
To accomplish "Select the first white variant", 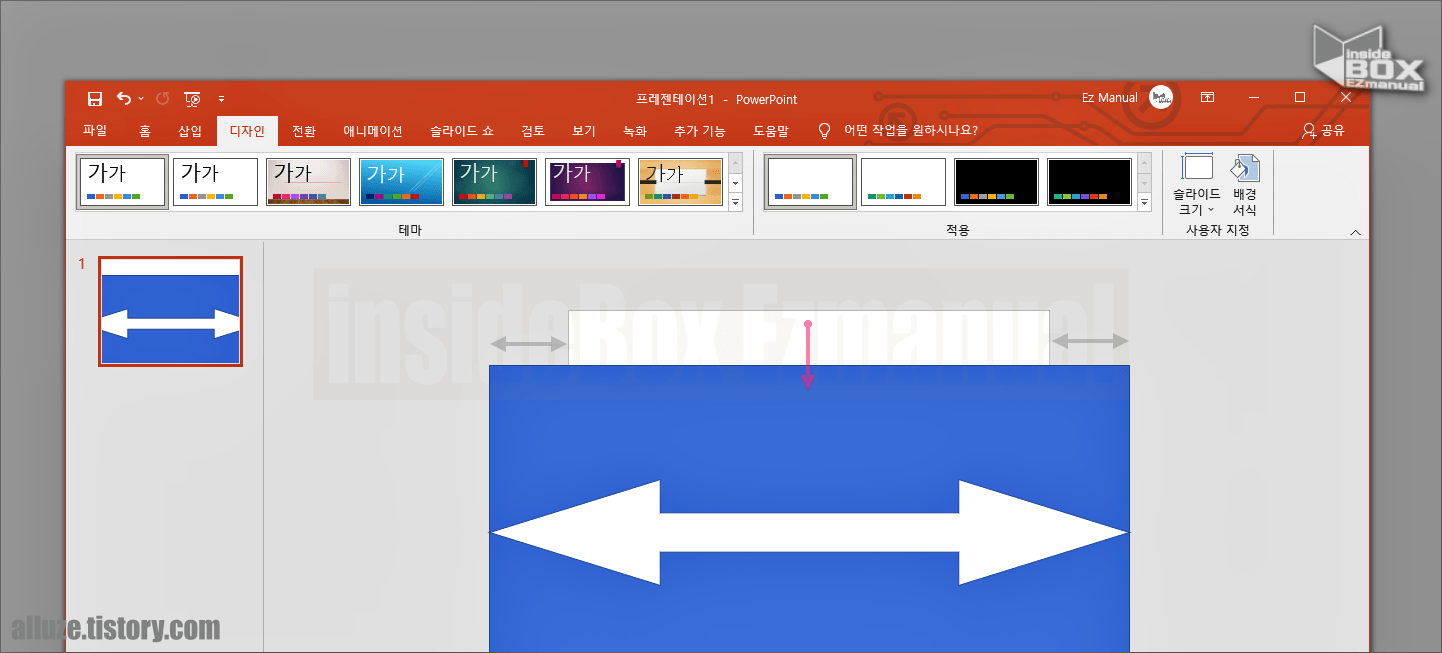I will pos(810,182).
